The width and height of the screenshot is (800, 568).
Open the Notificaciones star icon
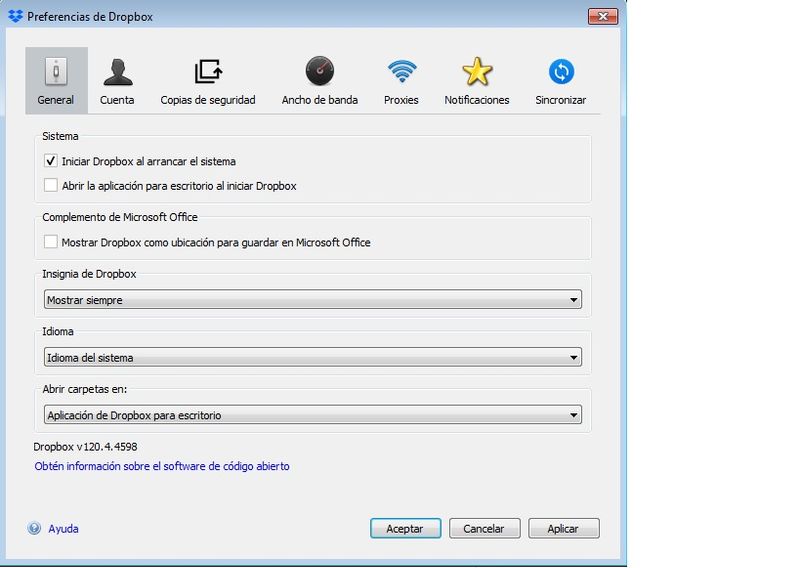pos(477,72)
